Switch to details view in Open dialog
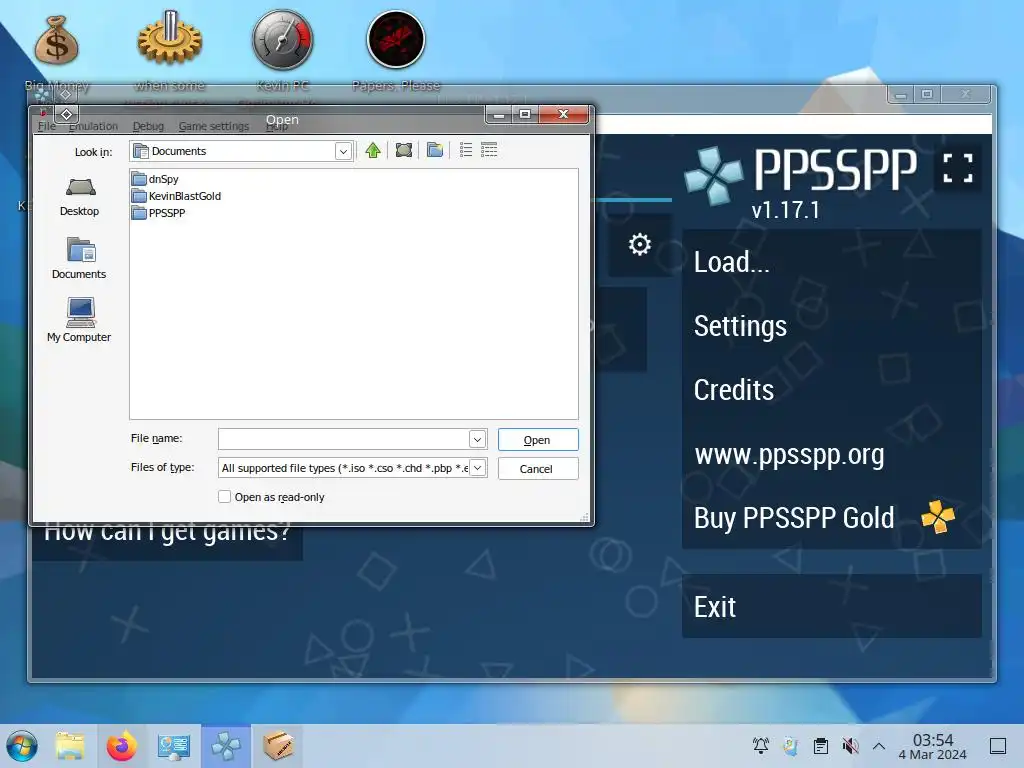The image size is (1024, 768). (x=489, y=150)
